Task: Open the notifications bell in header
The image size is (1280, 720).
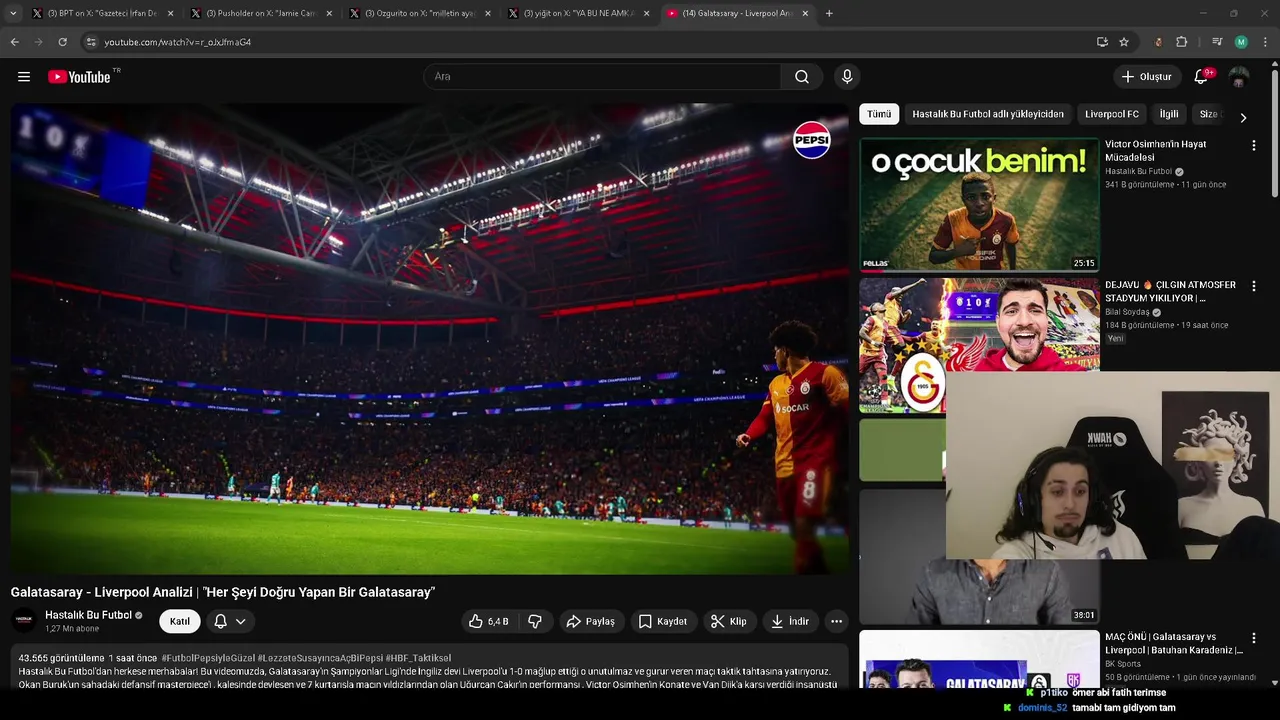Action: [1202, 77]
